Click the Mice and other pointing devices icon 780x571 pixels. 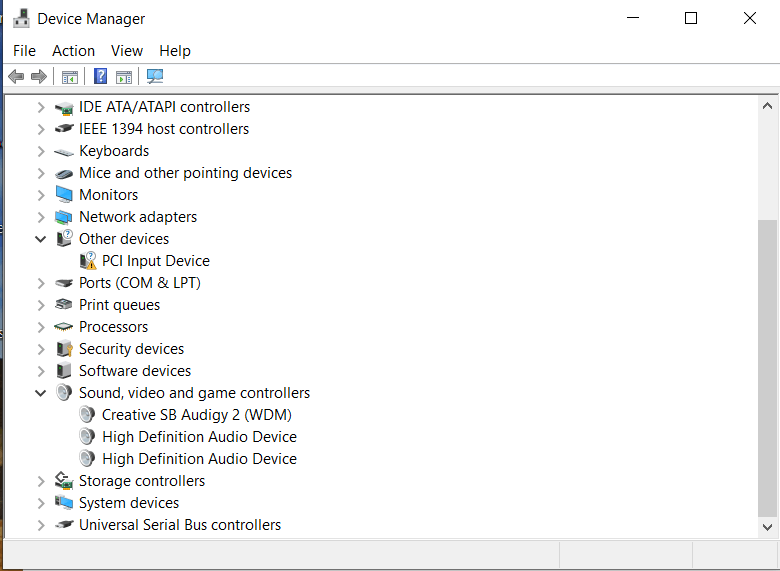coord(64,174)
